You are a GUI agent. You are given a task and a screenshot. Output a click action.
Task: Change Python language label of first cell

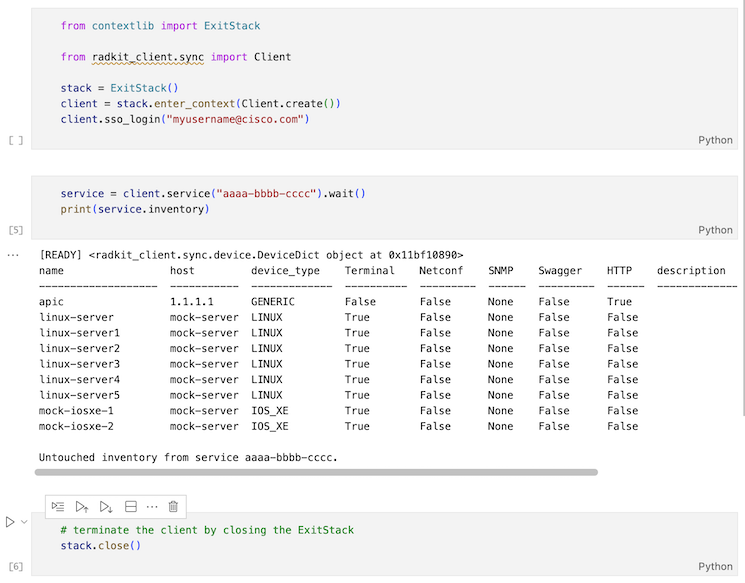coord(715,140)
